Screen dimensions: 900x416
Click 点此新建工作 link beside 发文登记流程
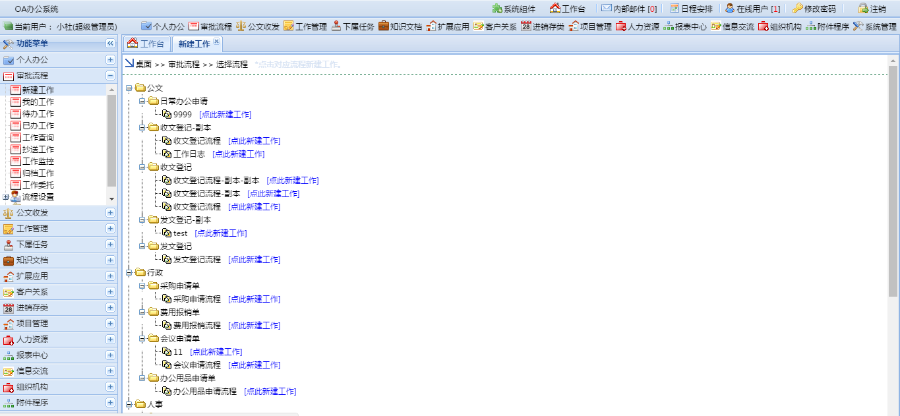coord(254,259)
